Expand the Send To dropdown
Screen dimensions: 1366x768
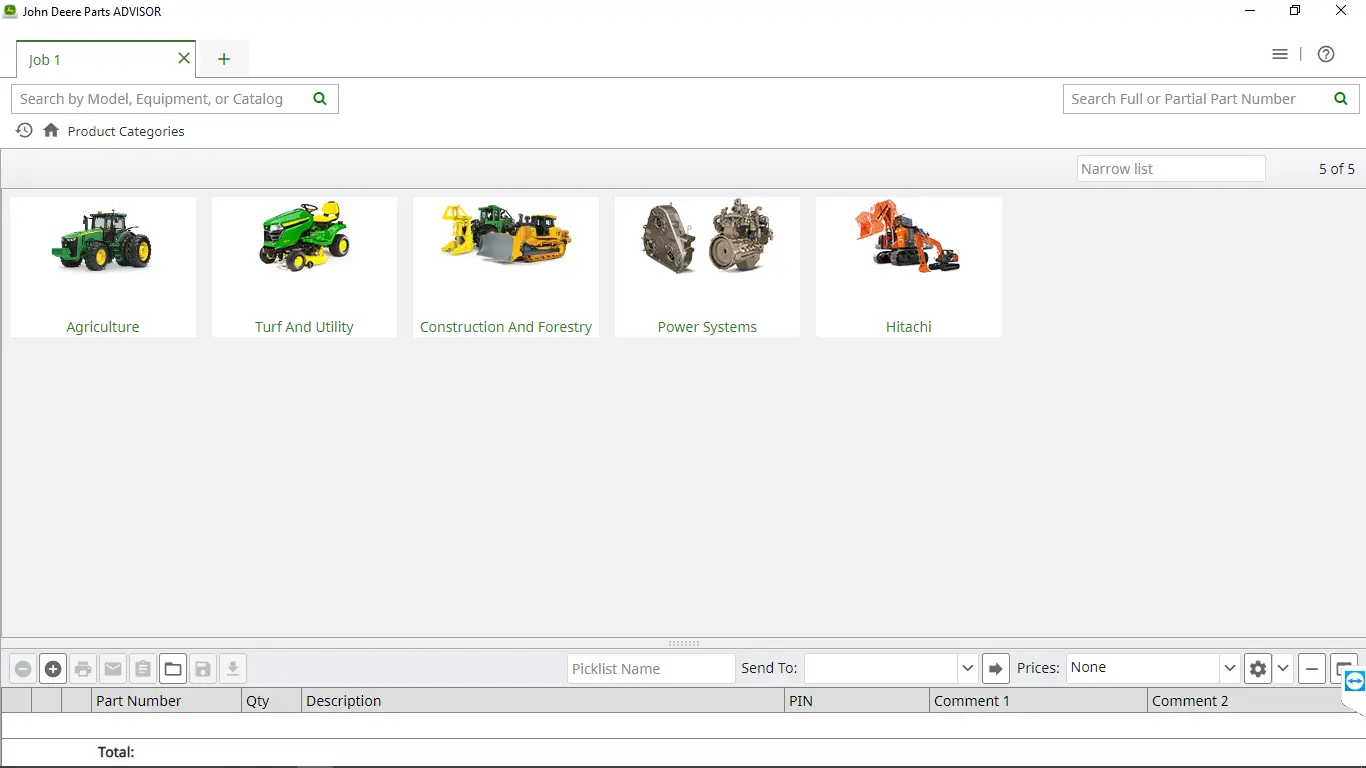[967, 668]
